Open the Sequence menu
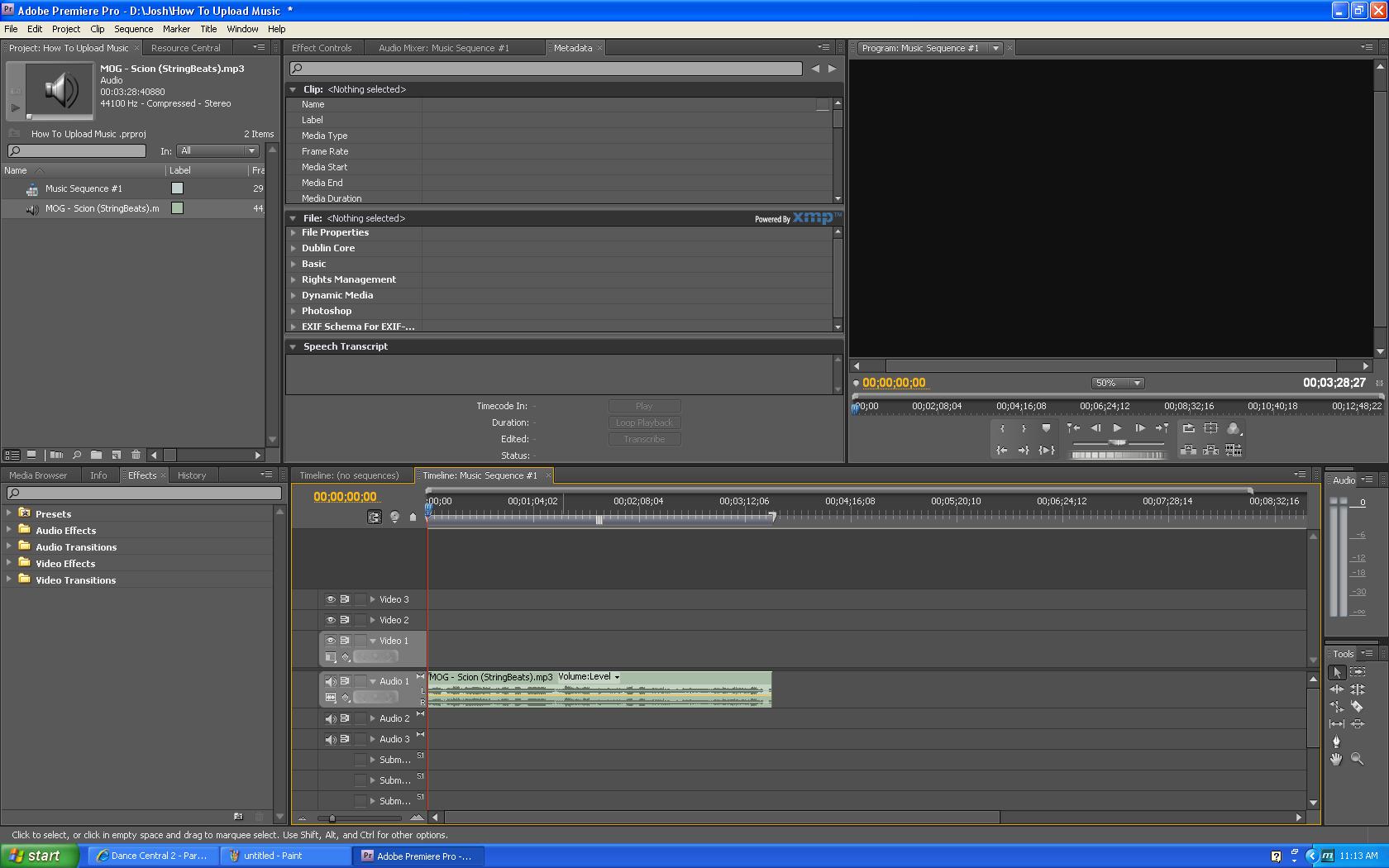The width and height of the screenshot is (1389, 868). tap(133, 28)
